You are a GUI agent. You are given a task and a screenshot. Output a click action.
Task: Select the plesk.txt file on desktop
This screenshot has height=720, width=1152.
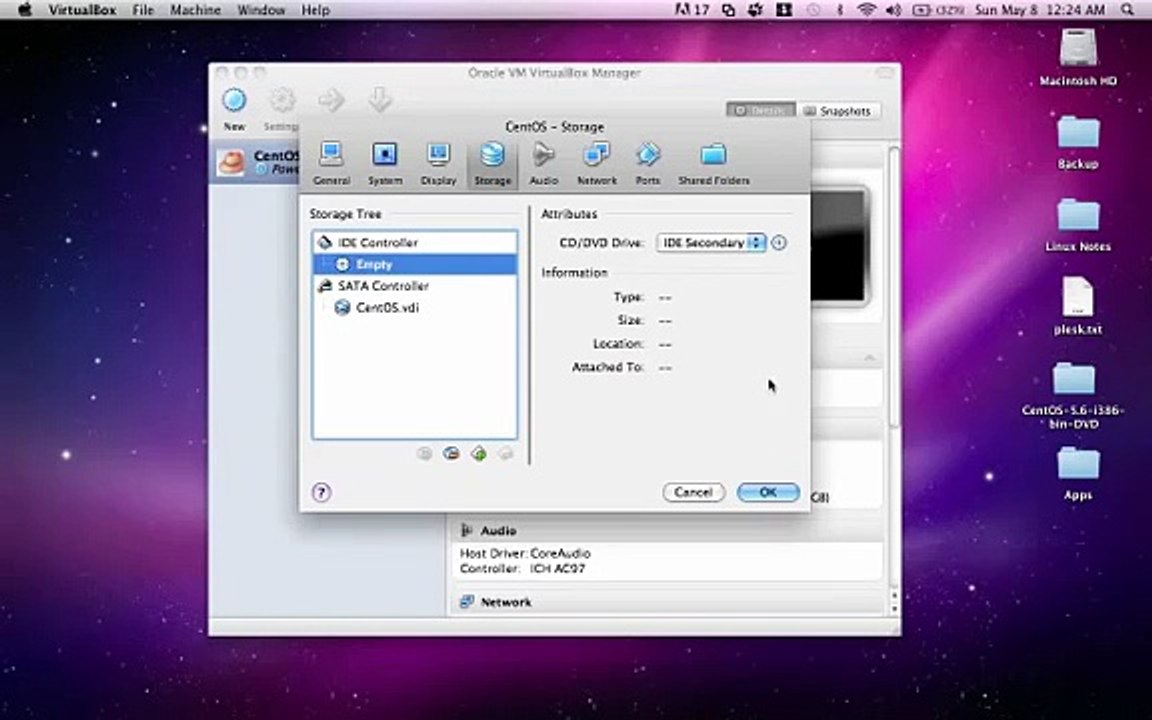(1078, 306)
